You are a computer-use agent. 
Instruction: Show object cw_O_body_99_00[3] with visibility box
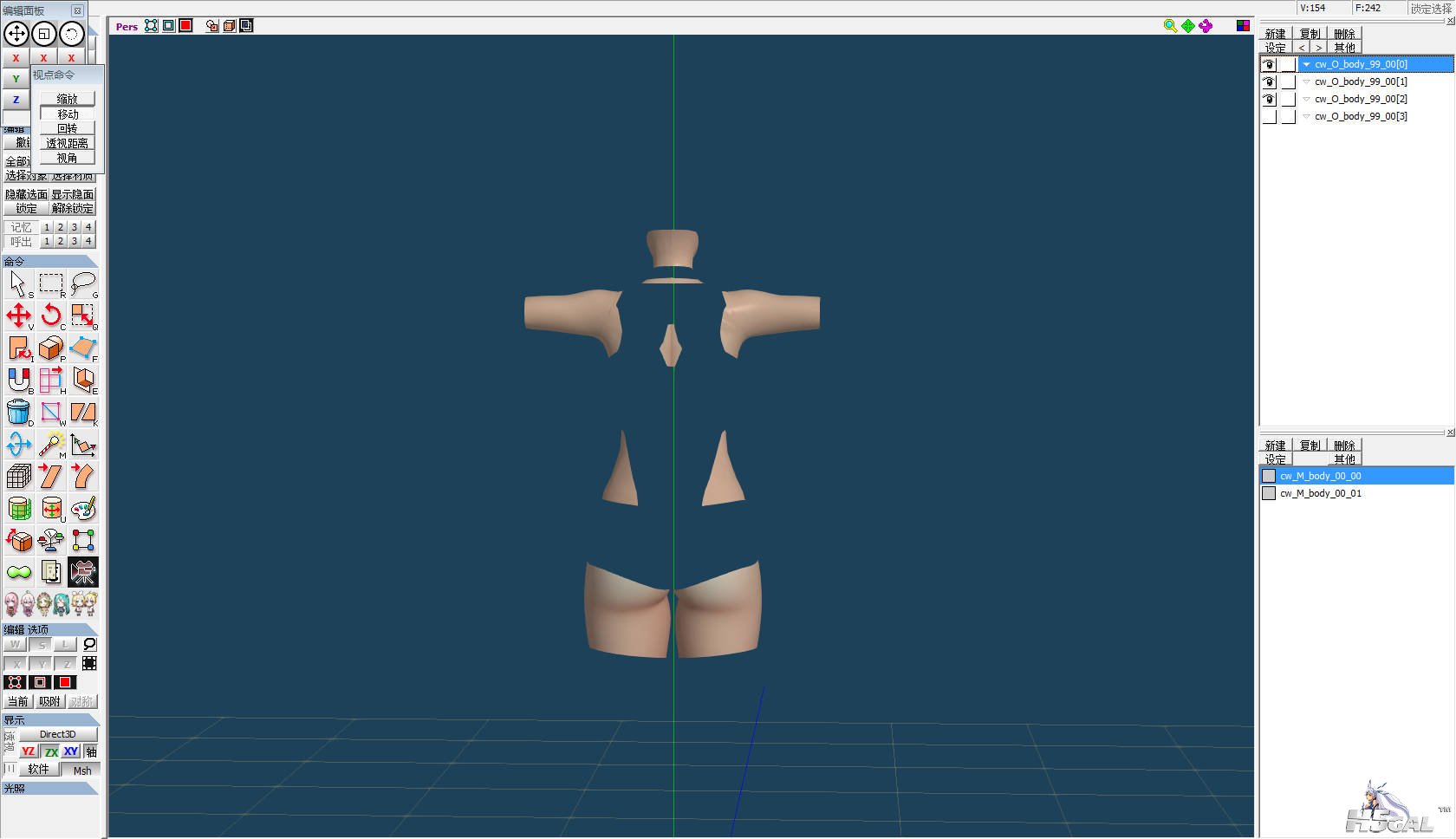coord(1269,117)
